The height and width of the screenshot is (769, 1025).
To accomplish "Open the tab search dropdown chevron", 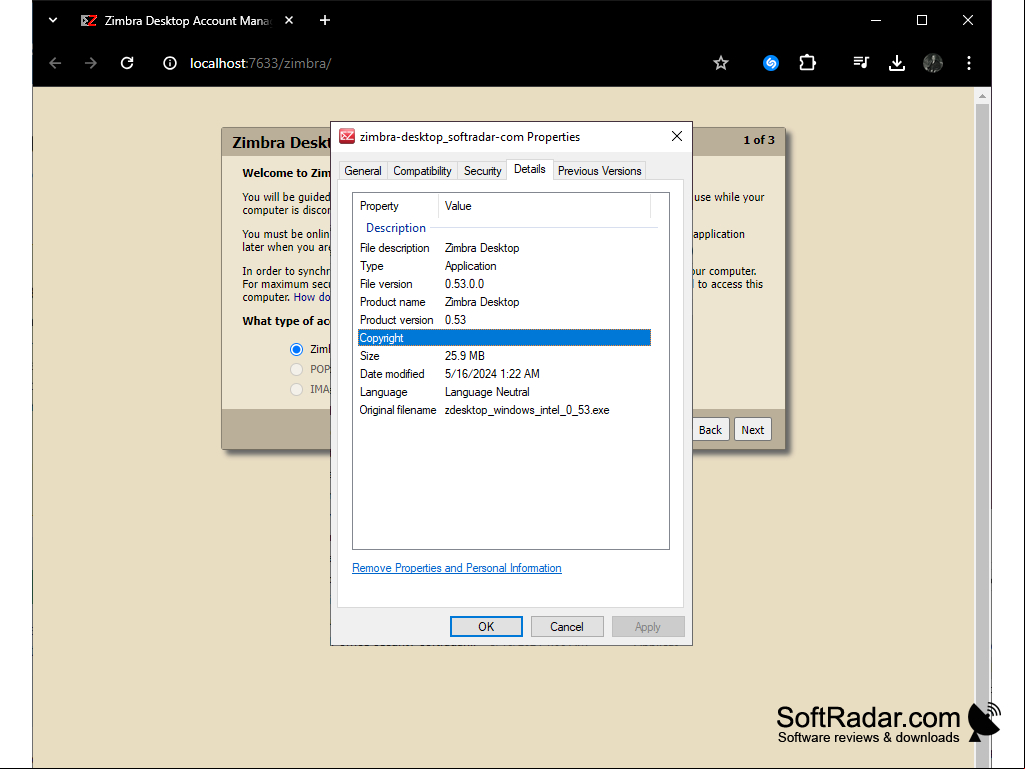I will (53, 20).
